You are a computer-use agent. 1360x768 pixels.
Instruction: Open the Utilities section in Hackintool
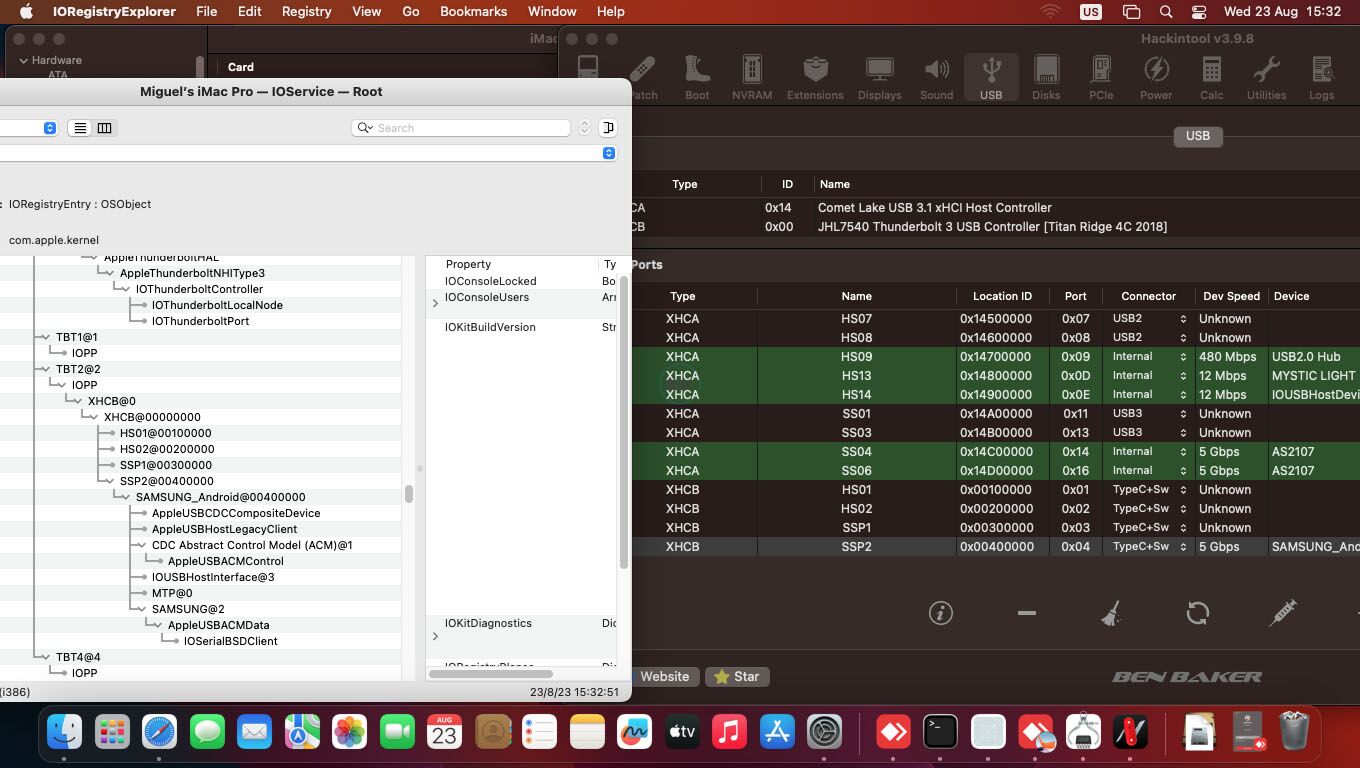[1266, 77]
